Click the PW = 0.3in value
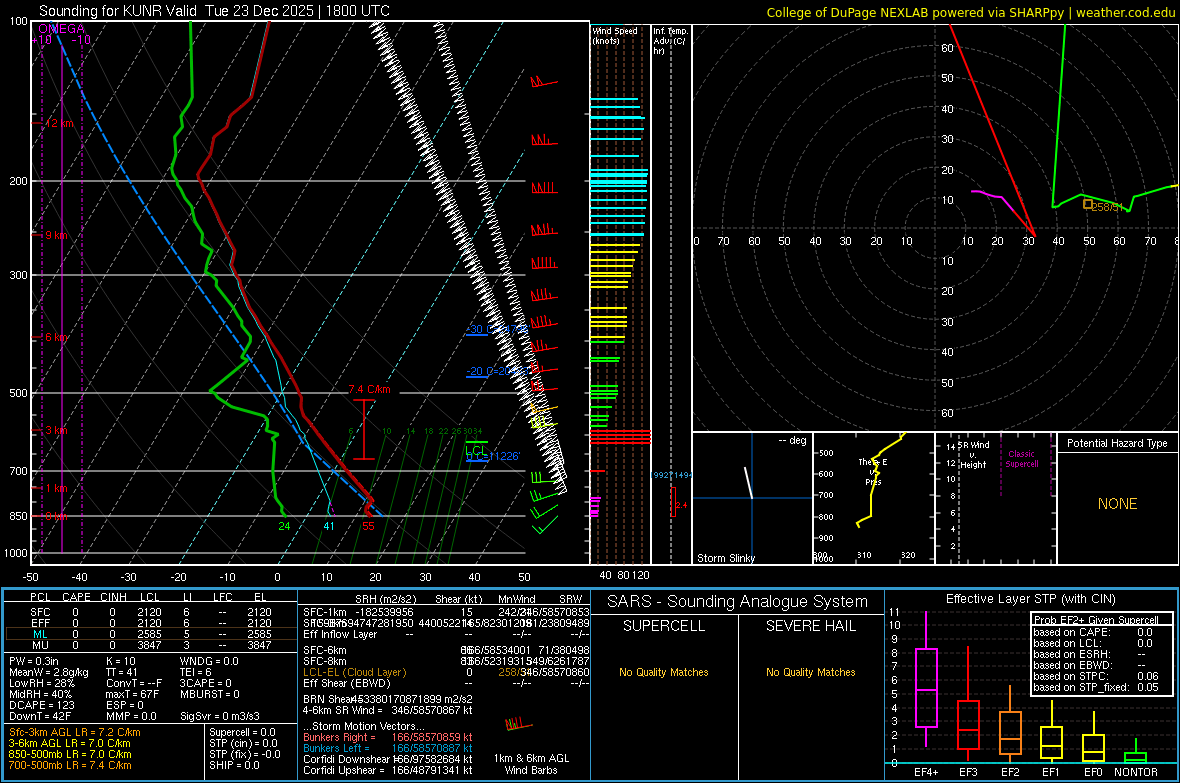Image resolution: width=1180 pixels, height=783 pixels. (35, 661)
